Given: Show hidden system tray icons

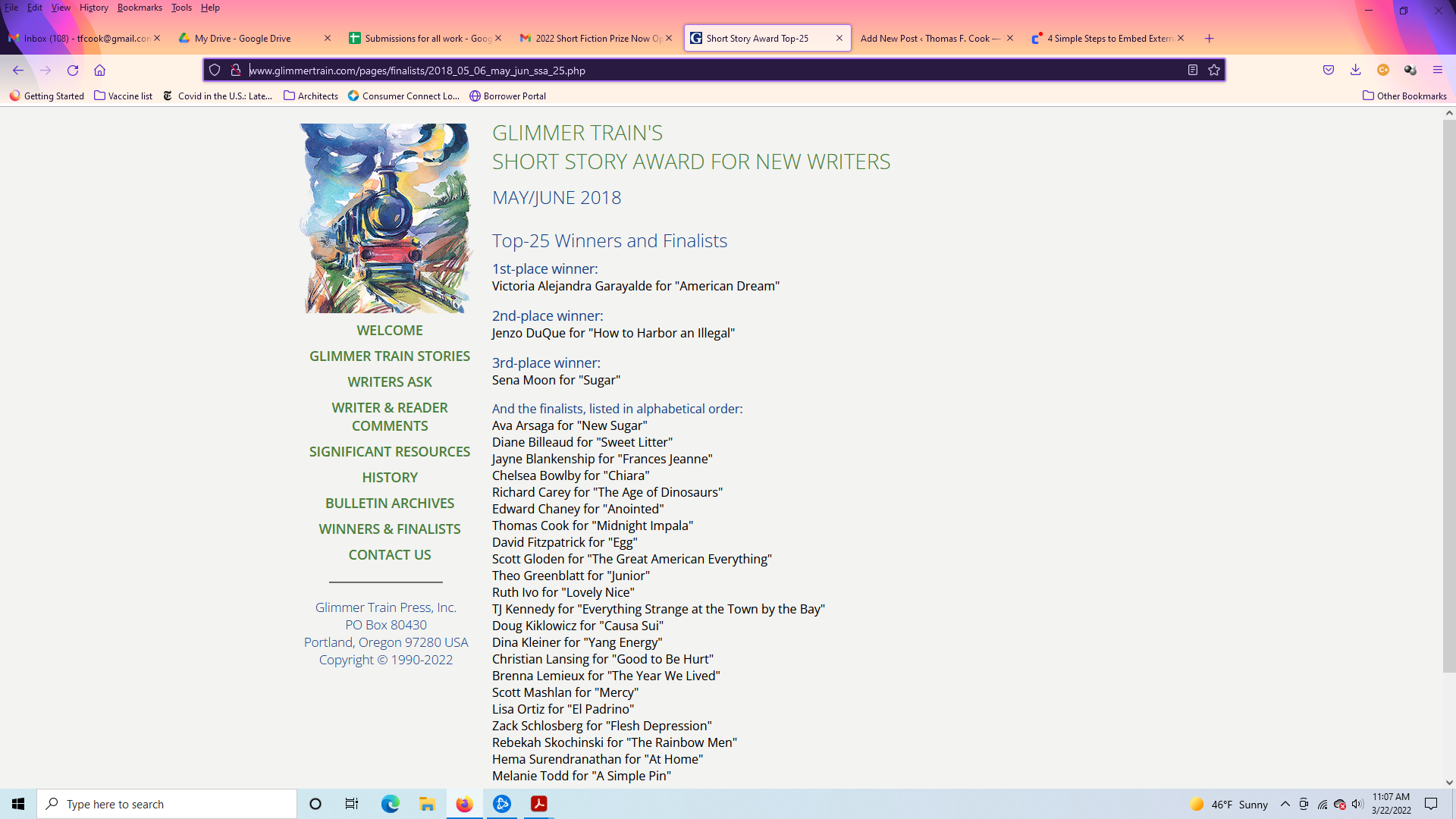Looking at the screenshot, I should [x=1285, y=804].
